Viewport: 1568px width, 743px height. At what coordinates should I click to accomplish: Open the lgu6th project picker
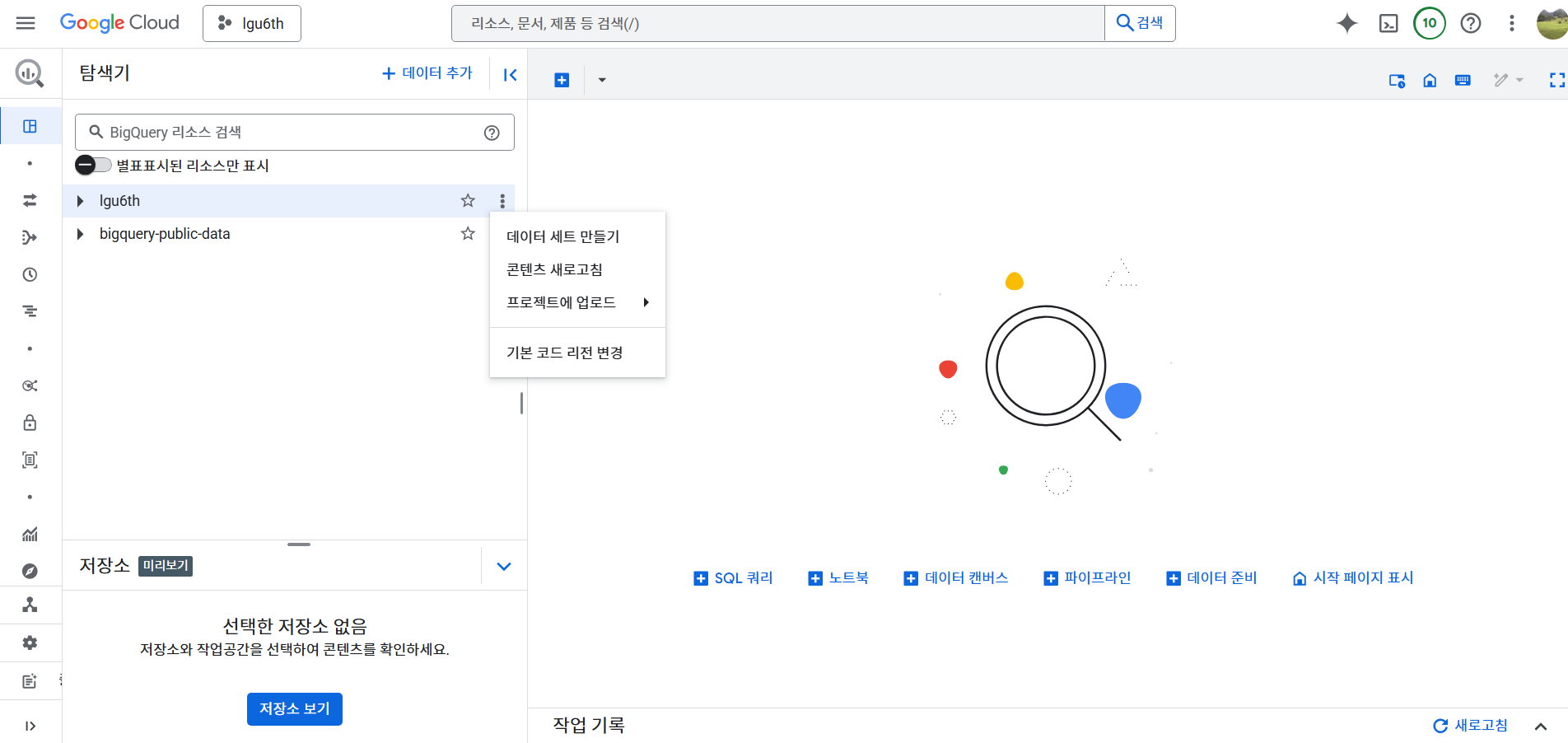click(x=252, y=23)
